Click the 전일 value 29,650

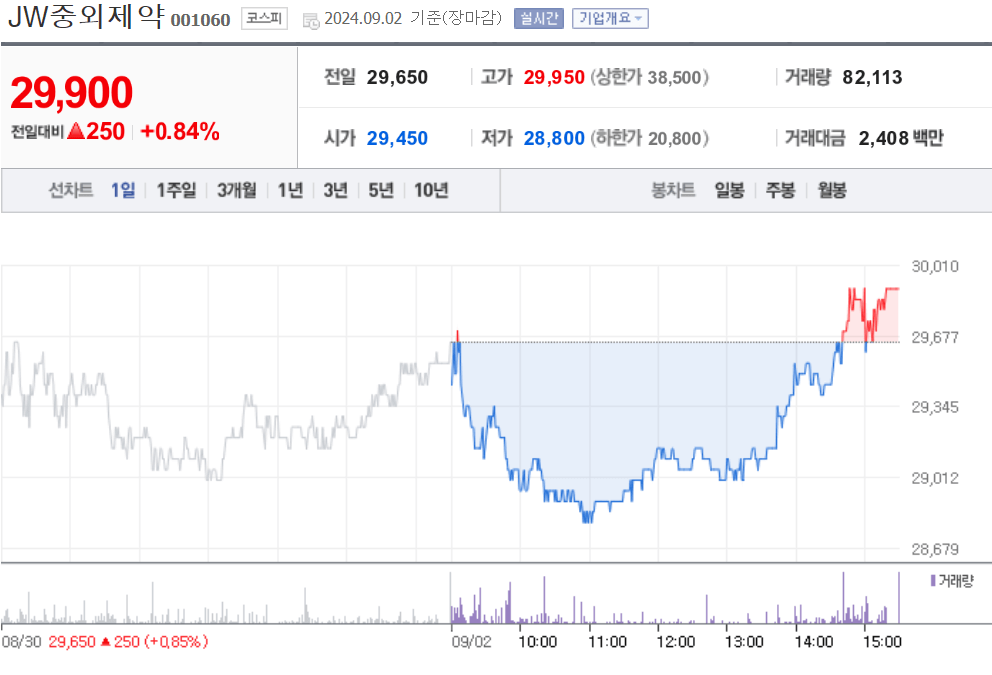(x=397, y=77)
